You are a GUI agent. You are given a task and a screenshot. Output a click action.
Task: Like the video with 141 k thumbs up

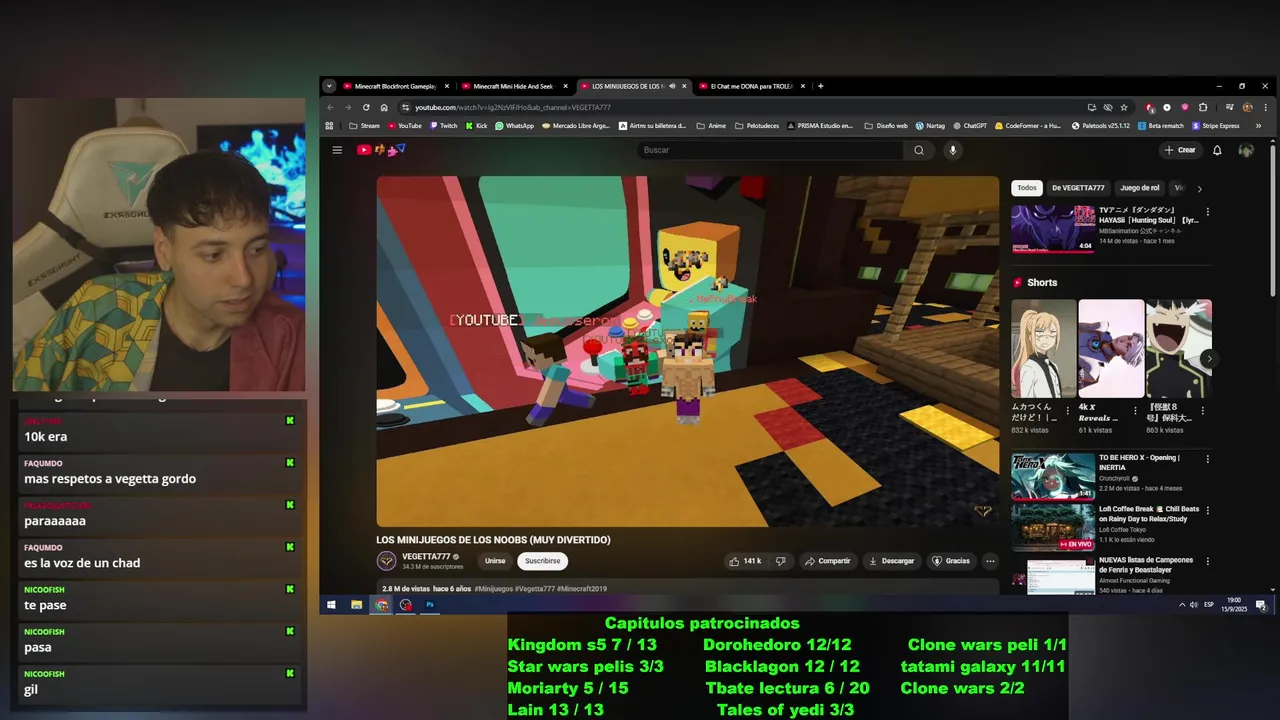[x=745, y=561]
